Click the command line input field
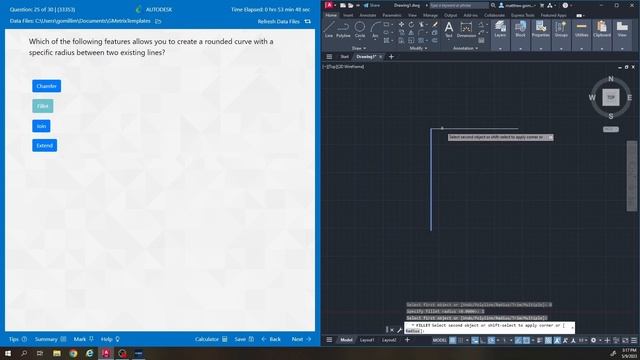 (489, 328)
